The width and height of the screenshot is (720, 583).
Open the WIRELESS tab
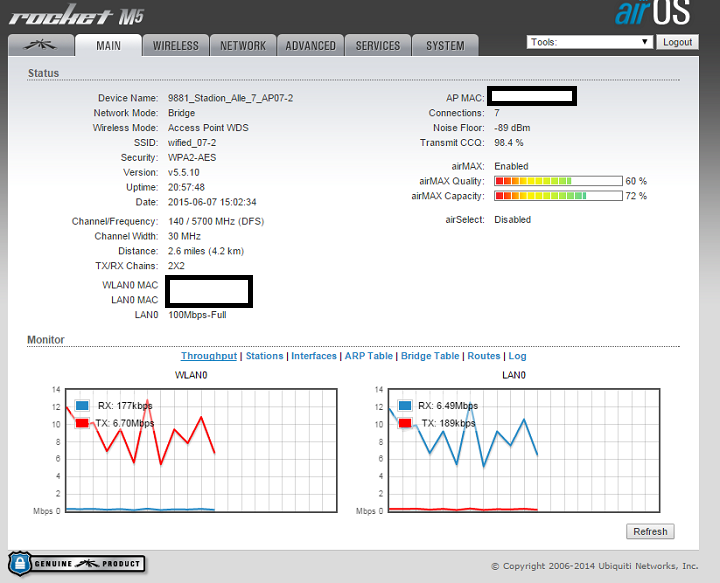tap(175, 45)
